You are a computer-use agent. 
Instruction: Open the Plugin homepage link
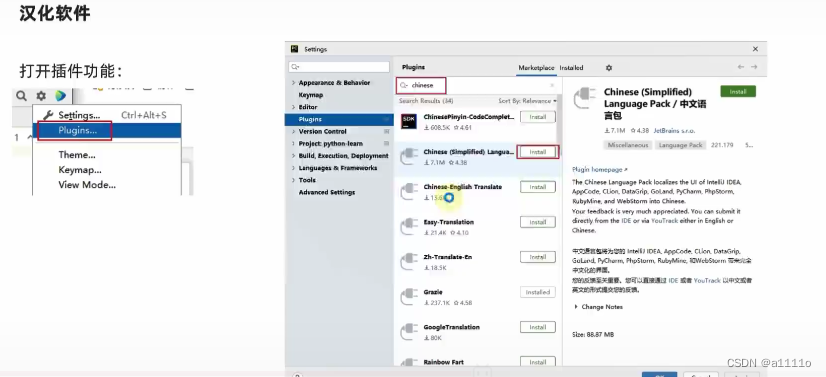pos(599,170)
